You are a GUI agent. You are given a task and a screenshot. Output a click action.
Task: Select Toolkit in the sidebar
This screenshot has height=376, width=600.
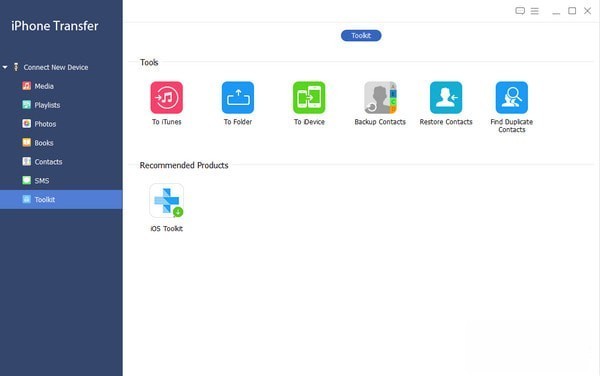pyautogui.click(x=61, y=199)
